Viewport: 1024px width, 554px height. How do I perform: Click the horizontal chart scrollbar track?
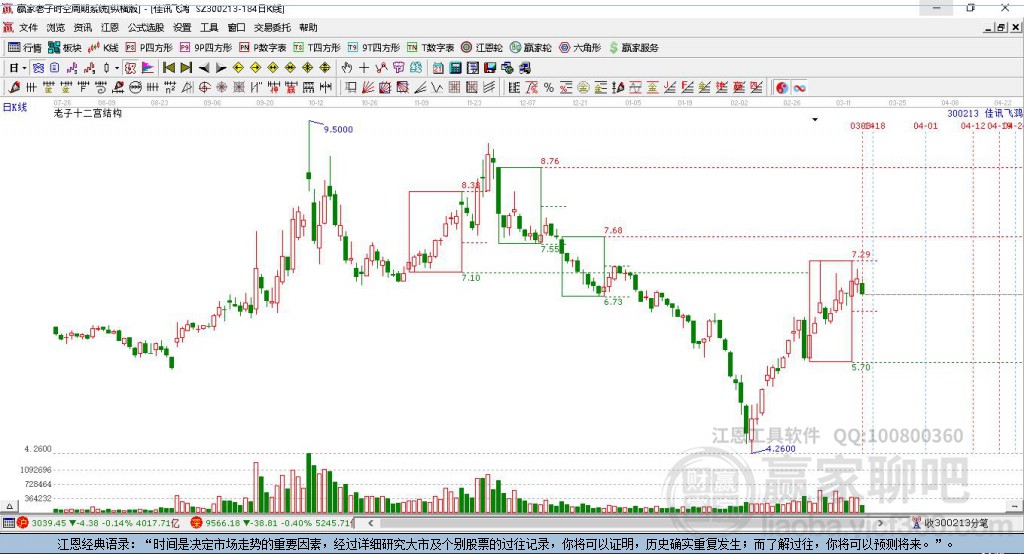[626, 523]
